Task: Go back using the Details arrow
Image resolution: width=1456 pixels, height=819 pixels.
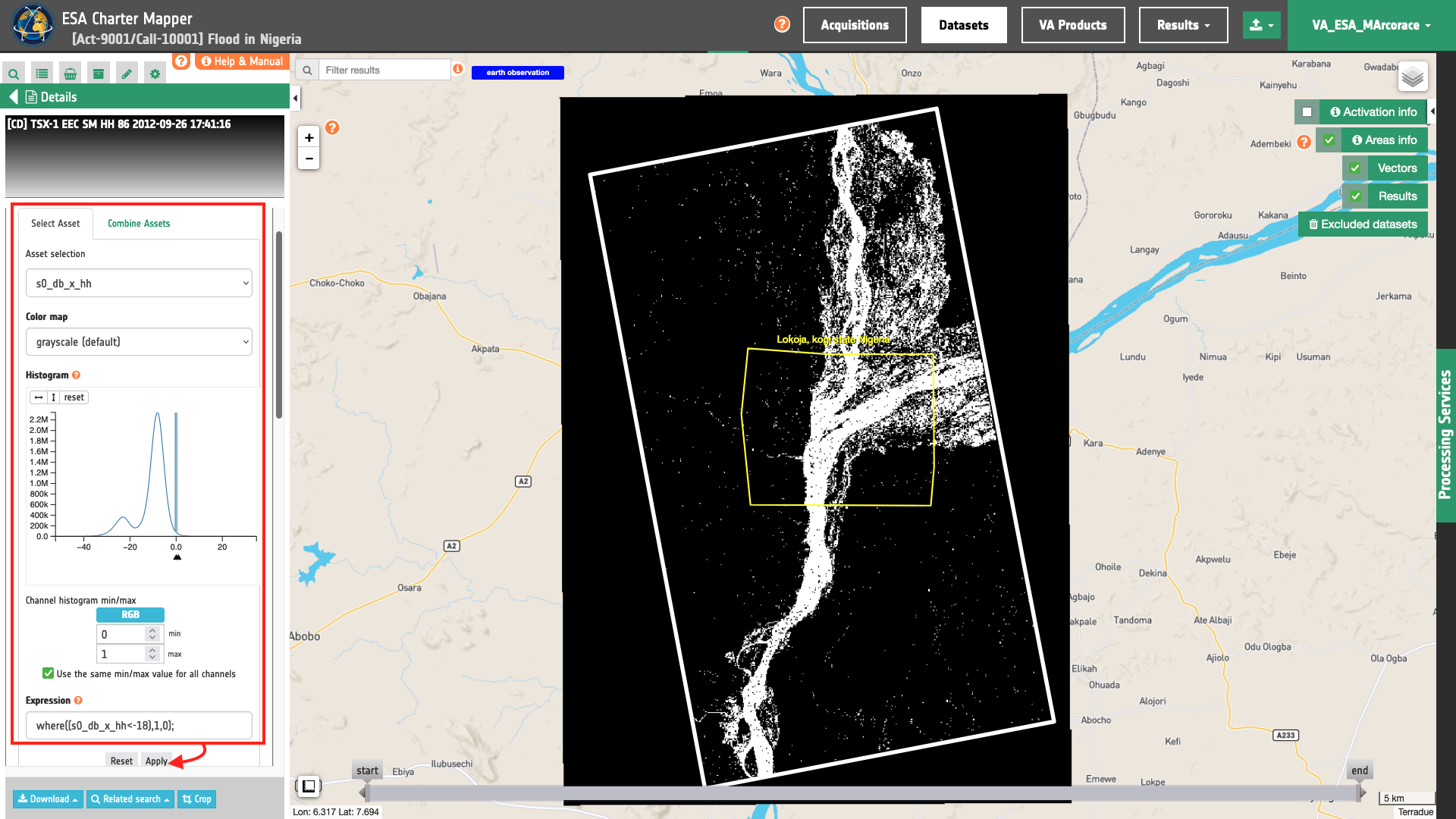Action: 13,97
